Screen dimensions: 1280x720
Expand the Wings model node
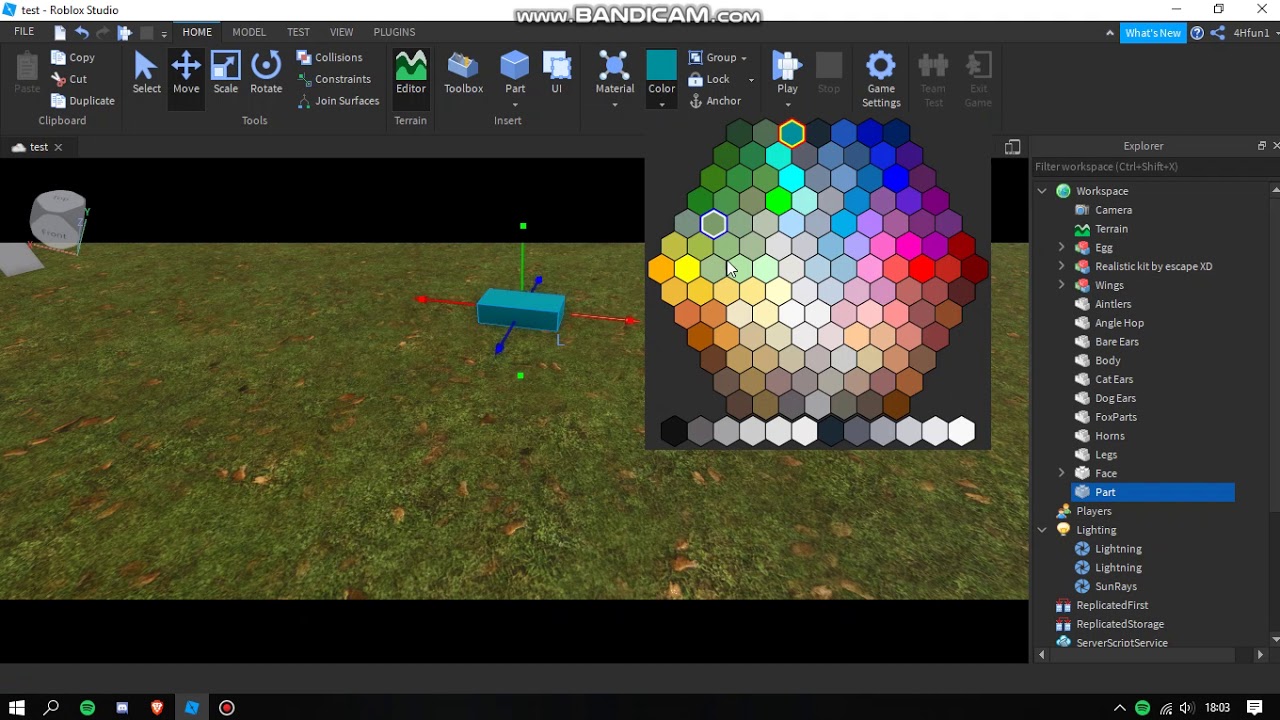click(x=1061, y=286)
